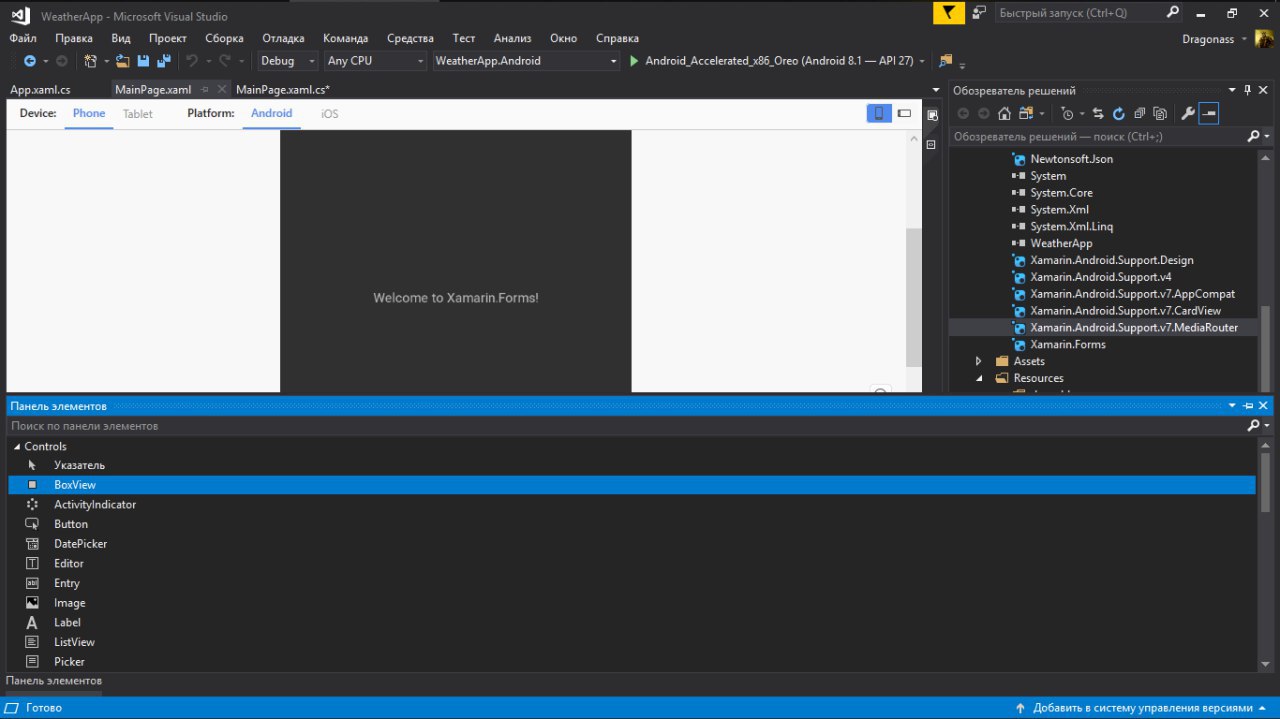Select the Button control in toolbox
Image resolution: width=1280 pixels, height=719 pixels.
pos(71,524)
